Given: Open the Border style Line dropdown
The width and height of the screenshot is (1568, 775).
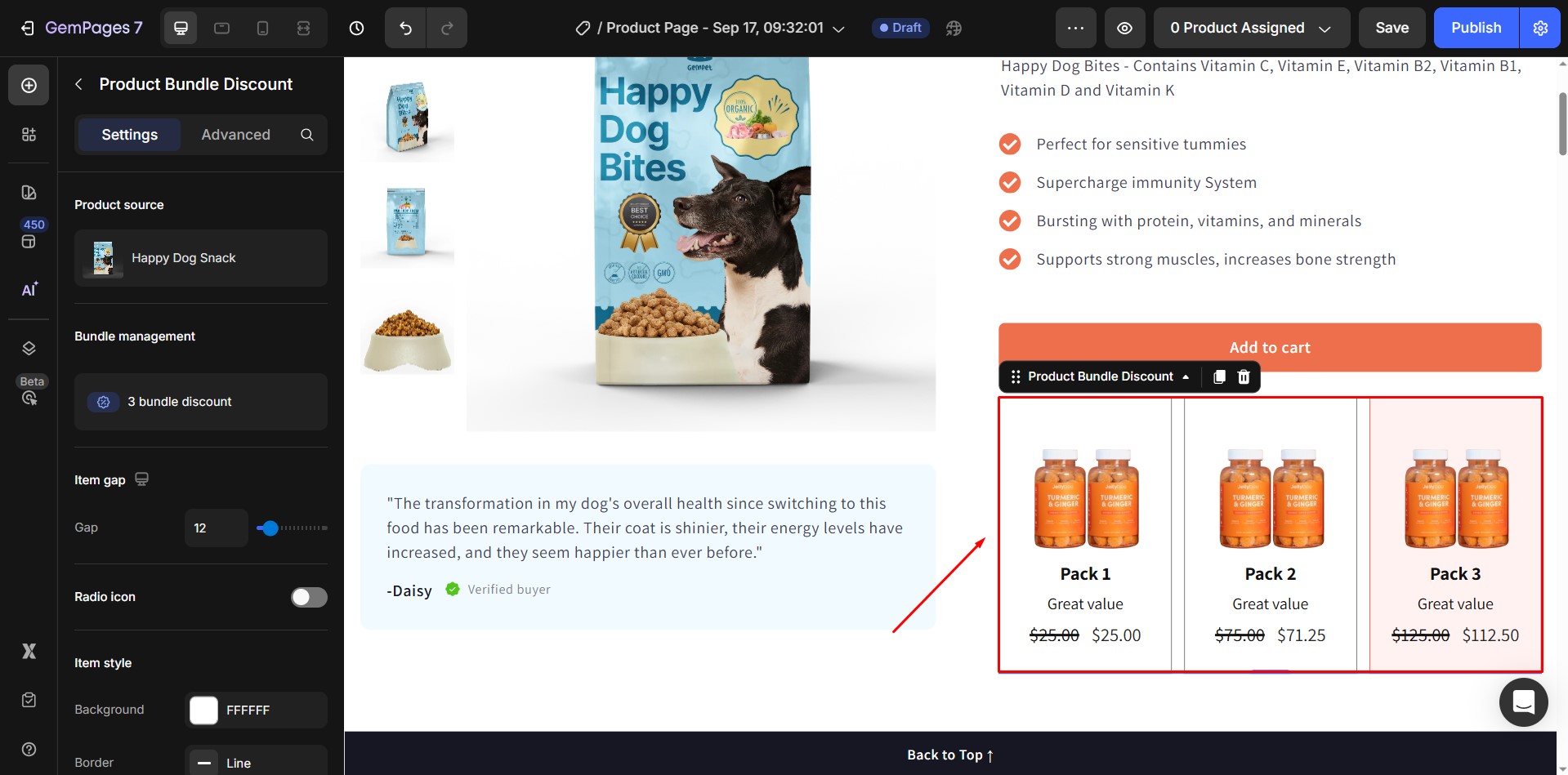Looking at the screenshot, I should pyautogui.click(x=256, y=763).
